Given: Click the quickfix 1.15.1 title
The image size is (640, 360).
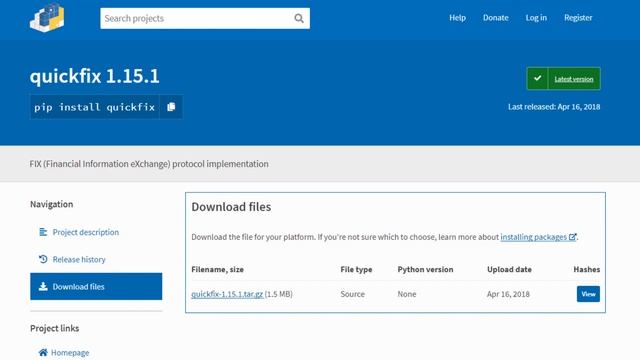Looking at the screenshot, I should [94, 76].
